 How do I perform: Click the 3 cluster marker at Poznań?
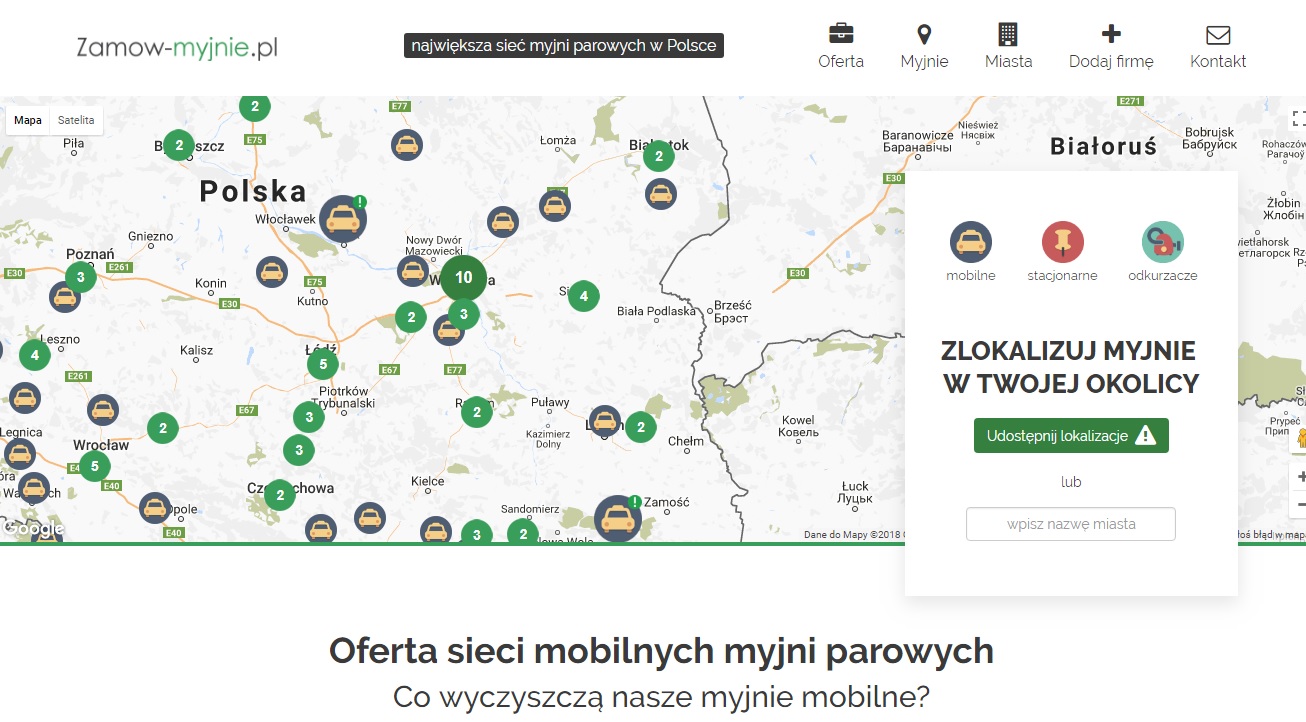81,277
